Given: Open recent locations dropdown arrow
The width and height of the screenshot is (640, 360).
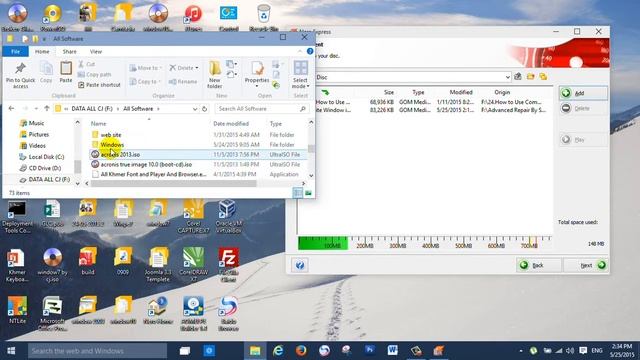Looking at the screenshot, I should point(36,109).
